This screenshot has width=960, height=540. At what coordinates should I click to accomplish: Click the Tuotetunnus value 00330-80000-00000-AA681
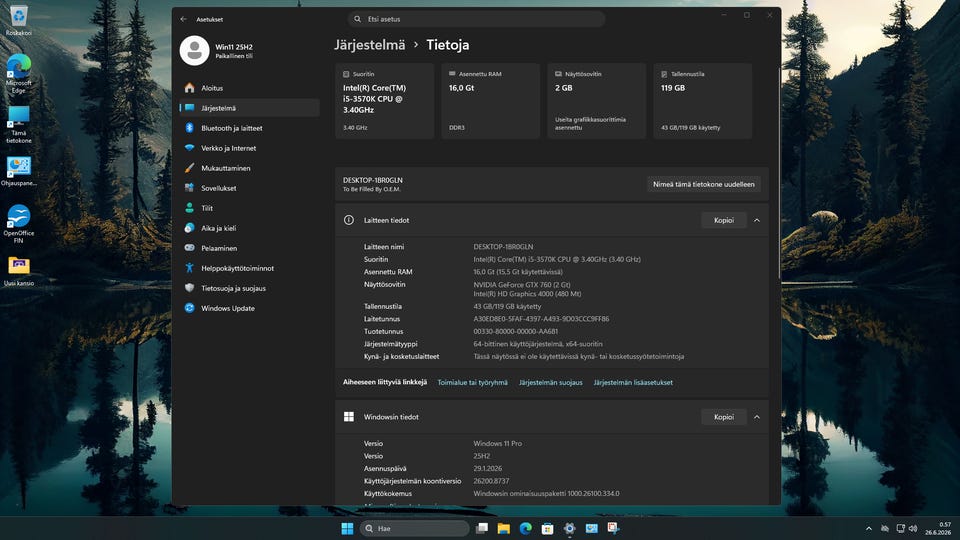tap(516, 331)
